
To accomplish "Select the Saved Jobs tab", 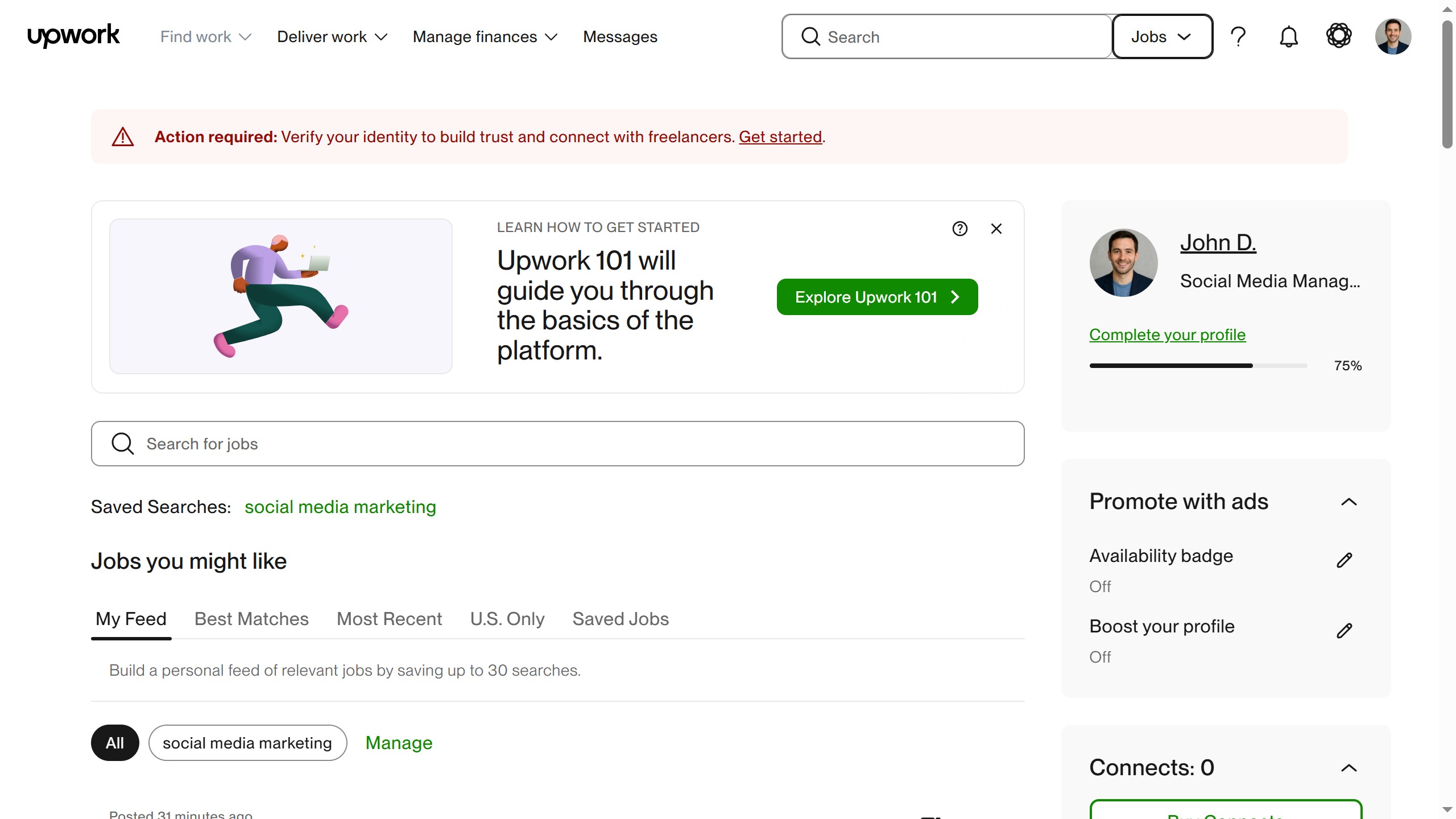I will (x=620, y=619).
